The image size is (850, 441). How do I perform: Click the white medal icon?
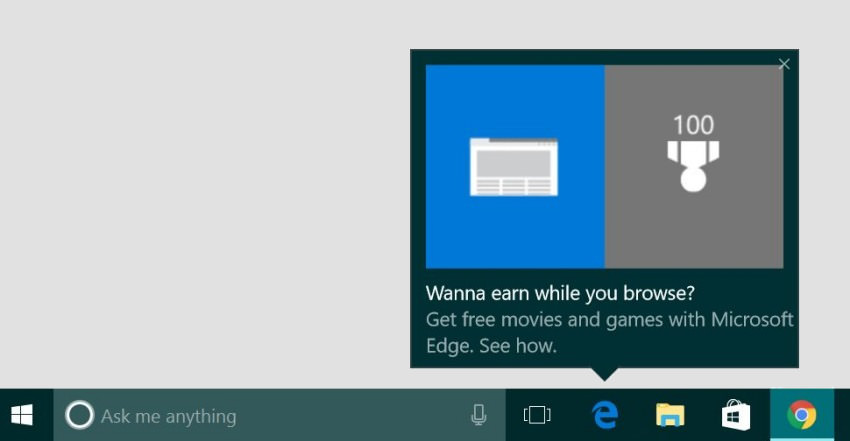click(x=693, y=165)
